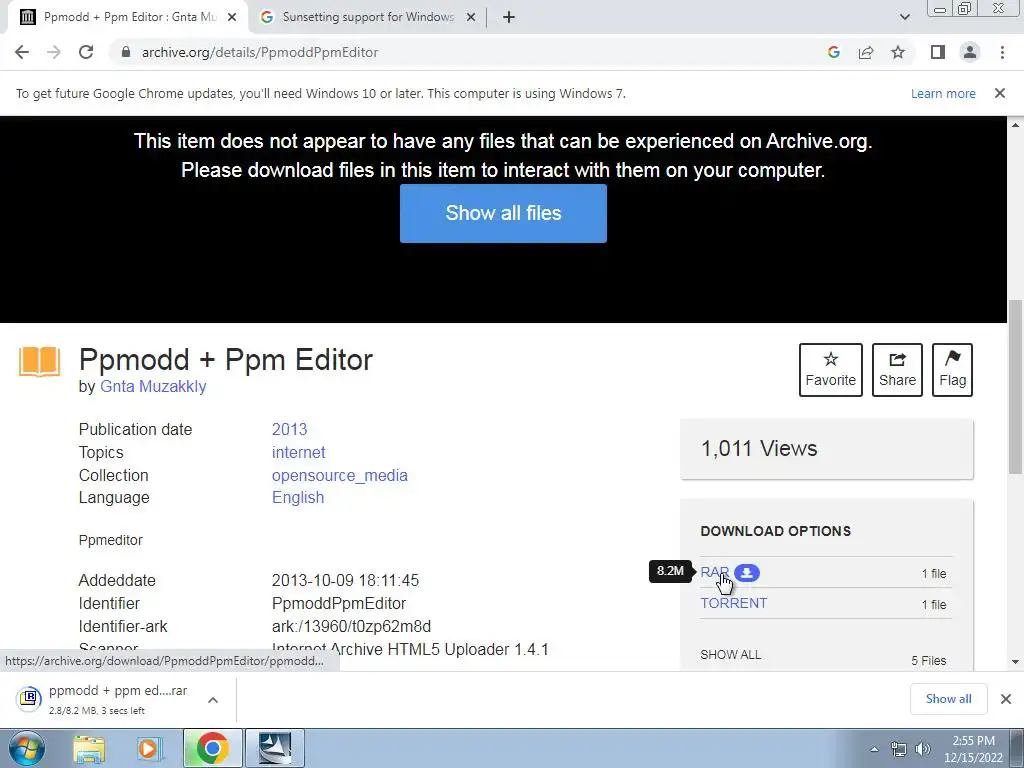
Task: Click the RAR download arrow icon
Action: click(x=746, y=573)
